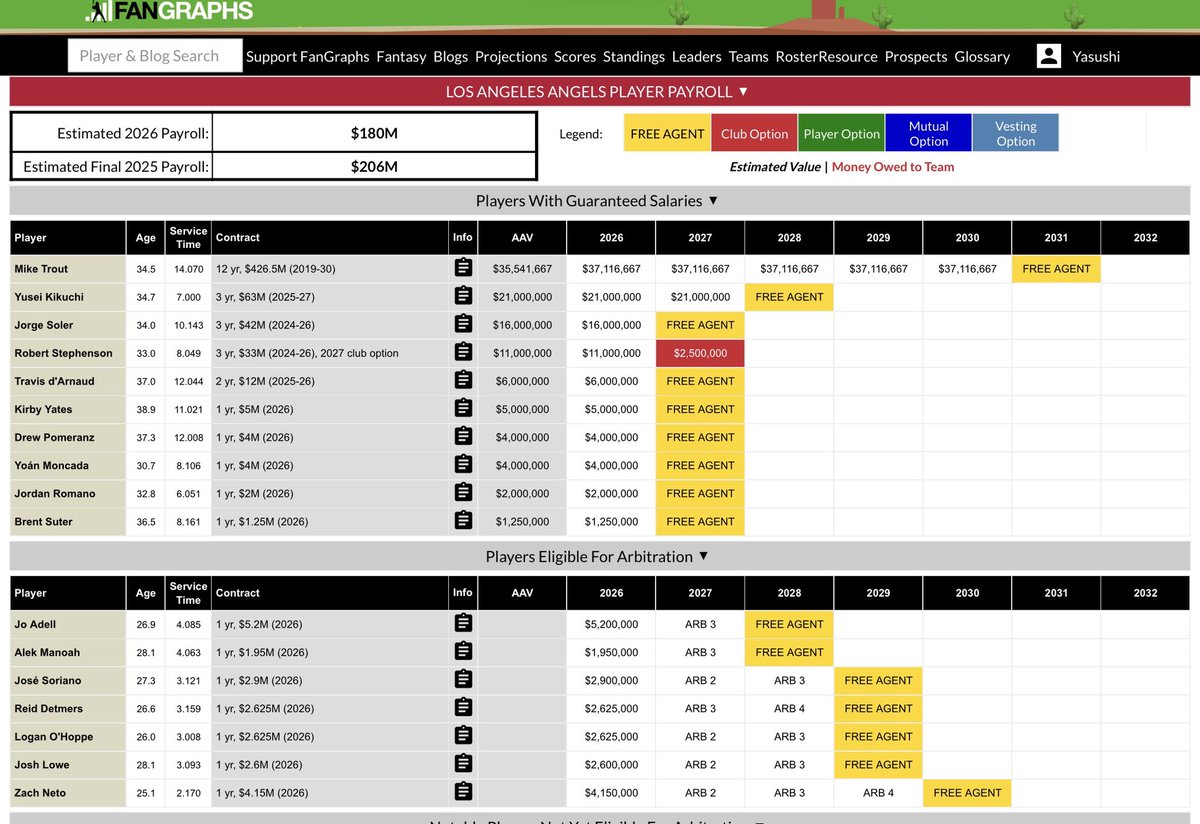Screen dimensions: 1200x824
Task: Click the AAV column header in guaranteed salaries table
Action: [522, 237]
